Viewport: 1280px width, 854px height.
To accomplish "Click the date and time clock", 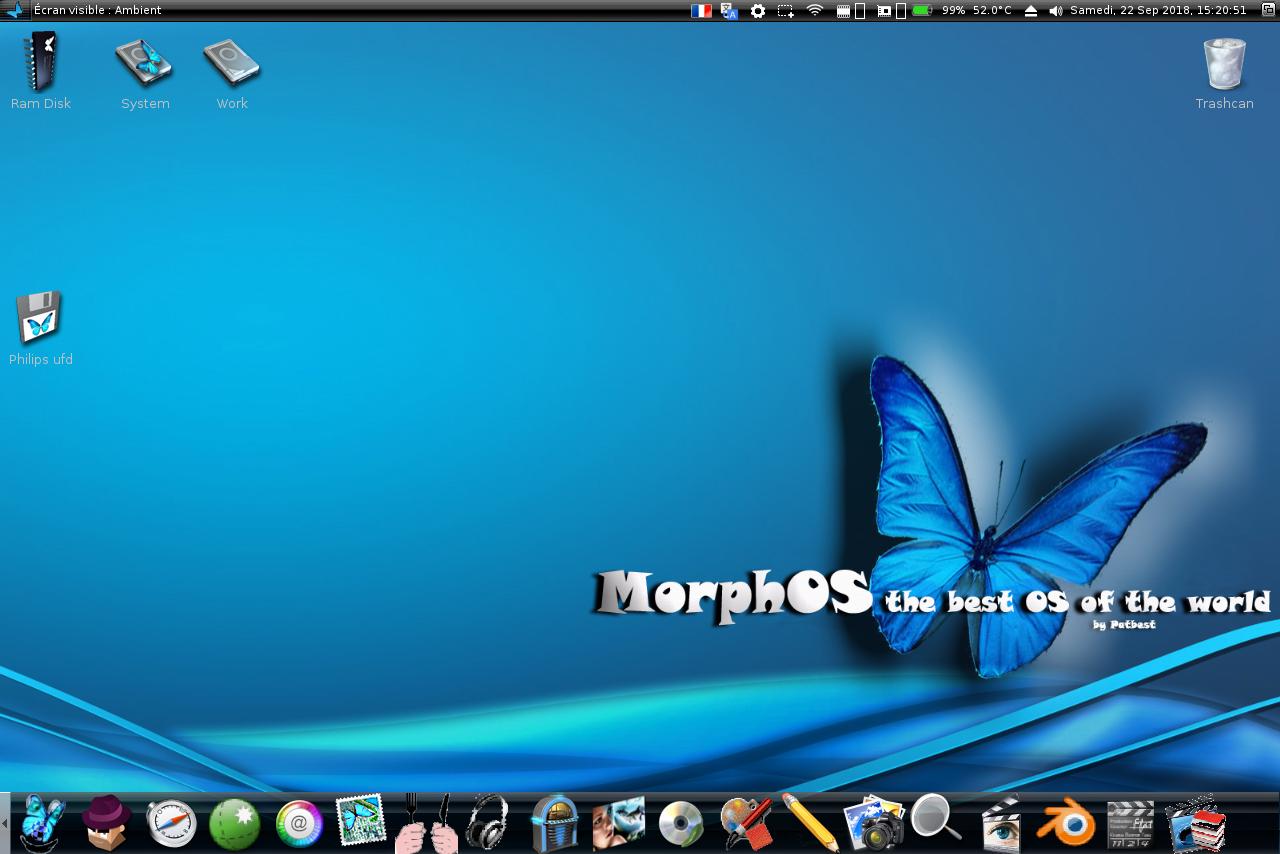I will pyautogui.click(x=1158, y=10).
